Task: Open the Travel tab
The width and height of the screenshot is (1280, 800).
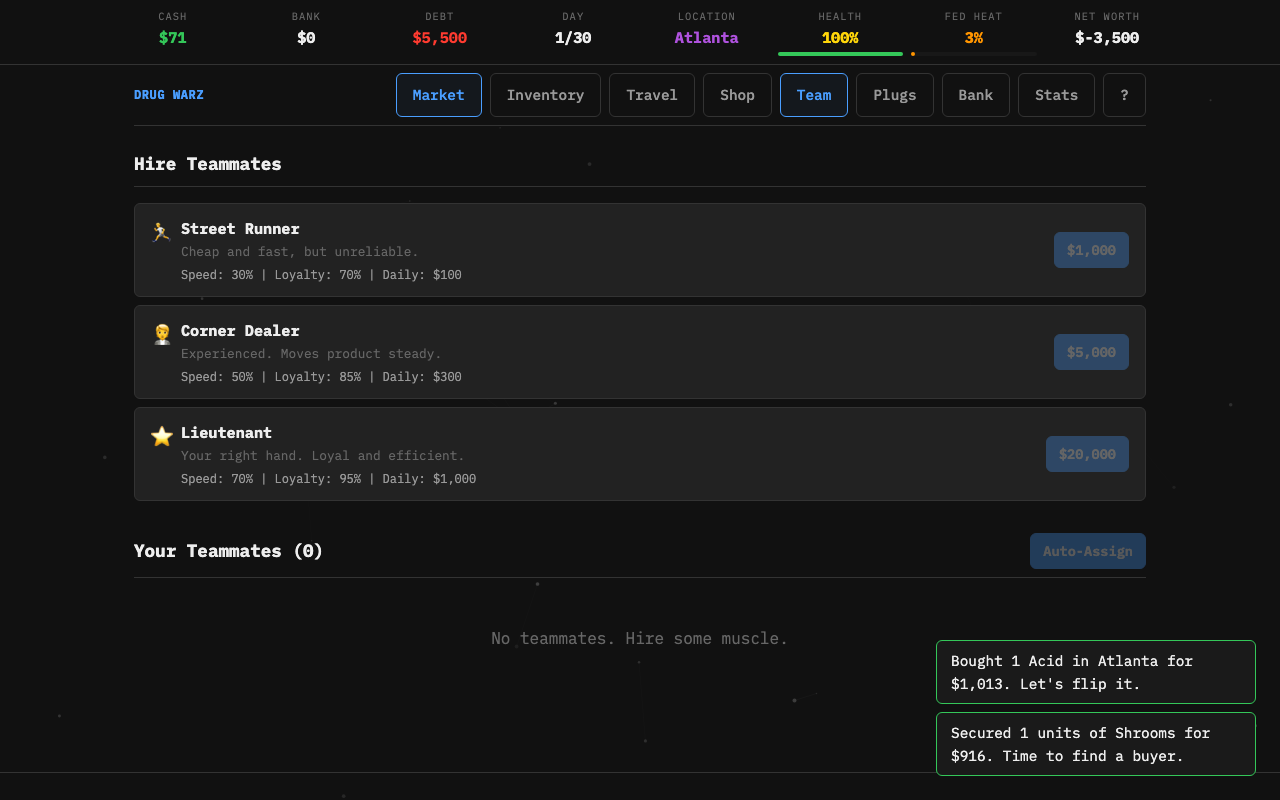Action: click(651, 94)
